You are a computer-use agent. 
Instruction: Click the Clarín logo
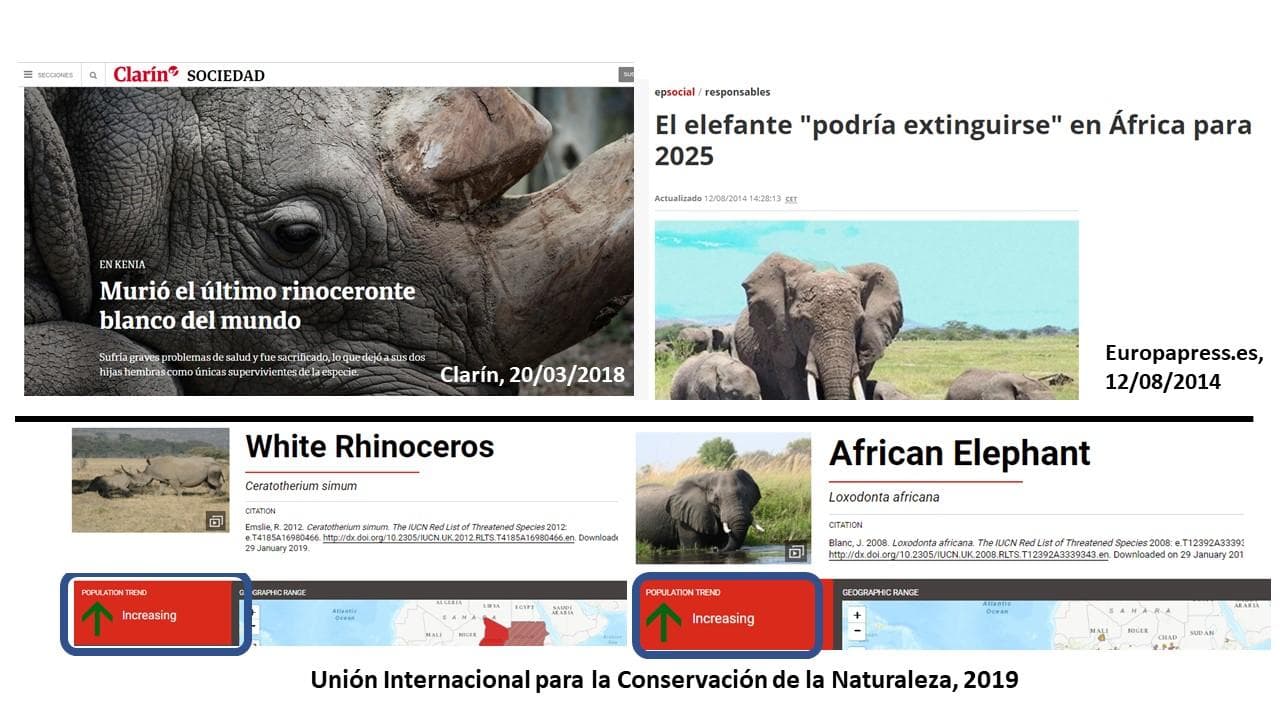(146, 75)
